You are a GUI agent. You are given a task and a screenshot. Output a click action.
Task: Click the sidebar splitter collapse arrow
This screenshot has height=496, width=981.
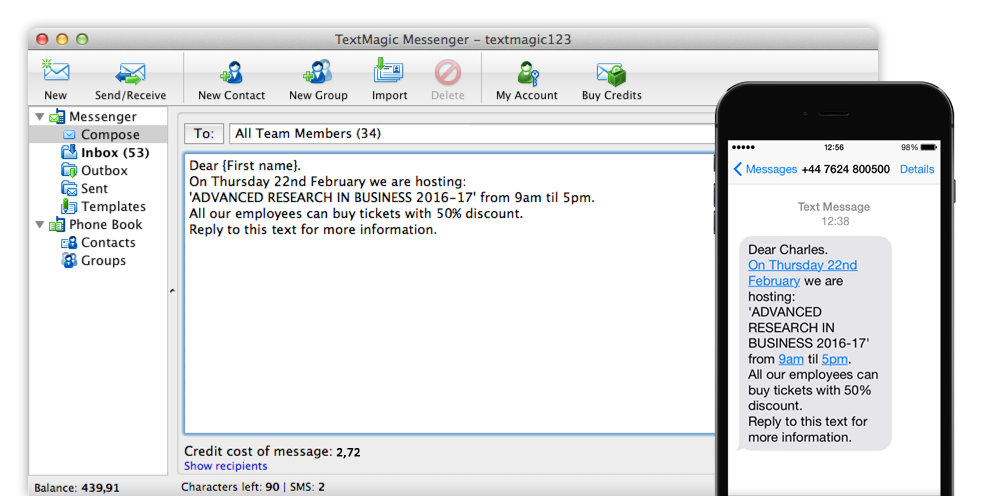point(172,291)
